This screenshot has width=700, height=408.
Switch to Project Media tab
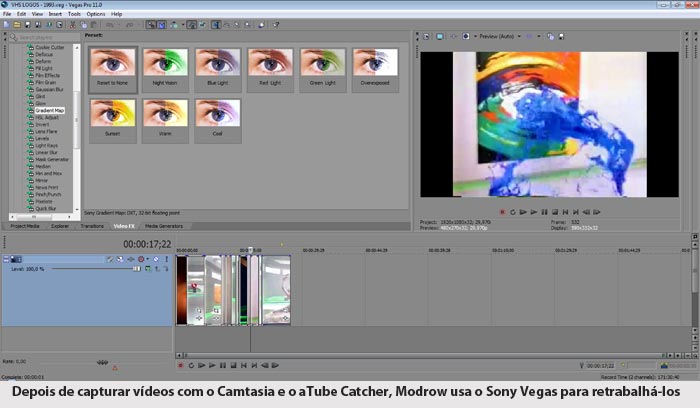25,226
